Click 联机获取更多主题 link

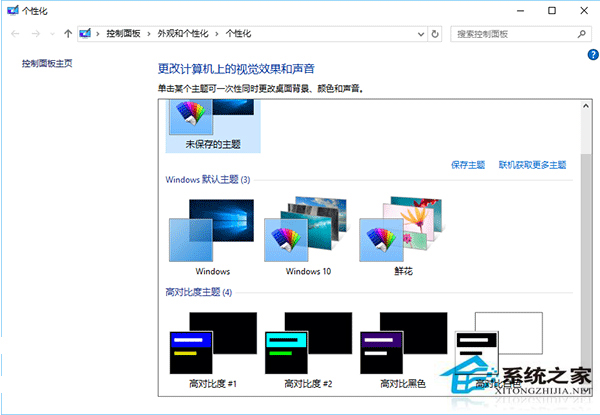(x=532, y=165)
